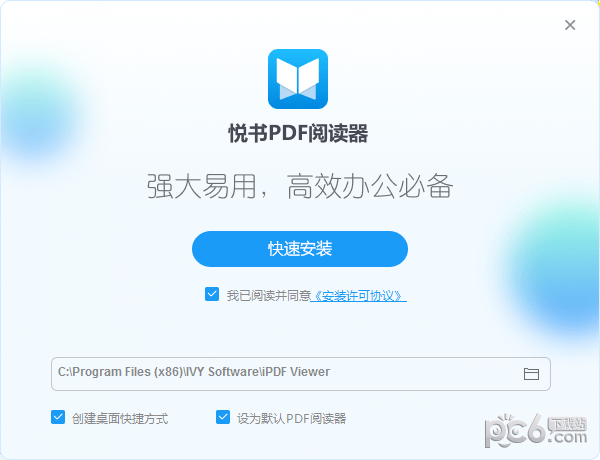
Task: Click the 强大易用，高效办公必备 slogan text
Action: click(300, 186)
